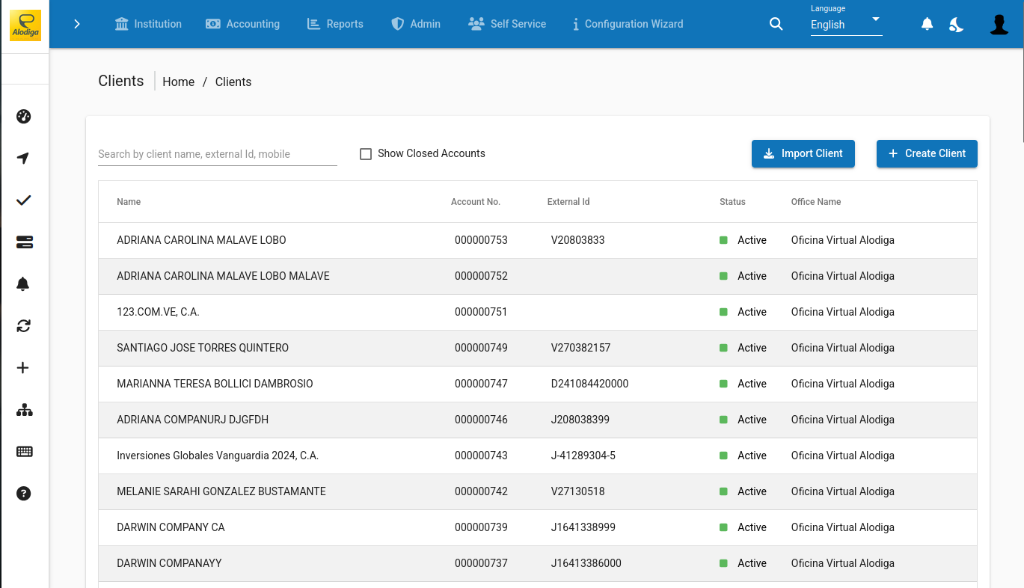Open the Configuration Wizard menu
This screenshot has width=1024, height=588.
pos(627,23)
